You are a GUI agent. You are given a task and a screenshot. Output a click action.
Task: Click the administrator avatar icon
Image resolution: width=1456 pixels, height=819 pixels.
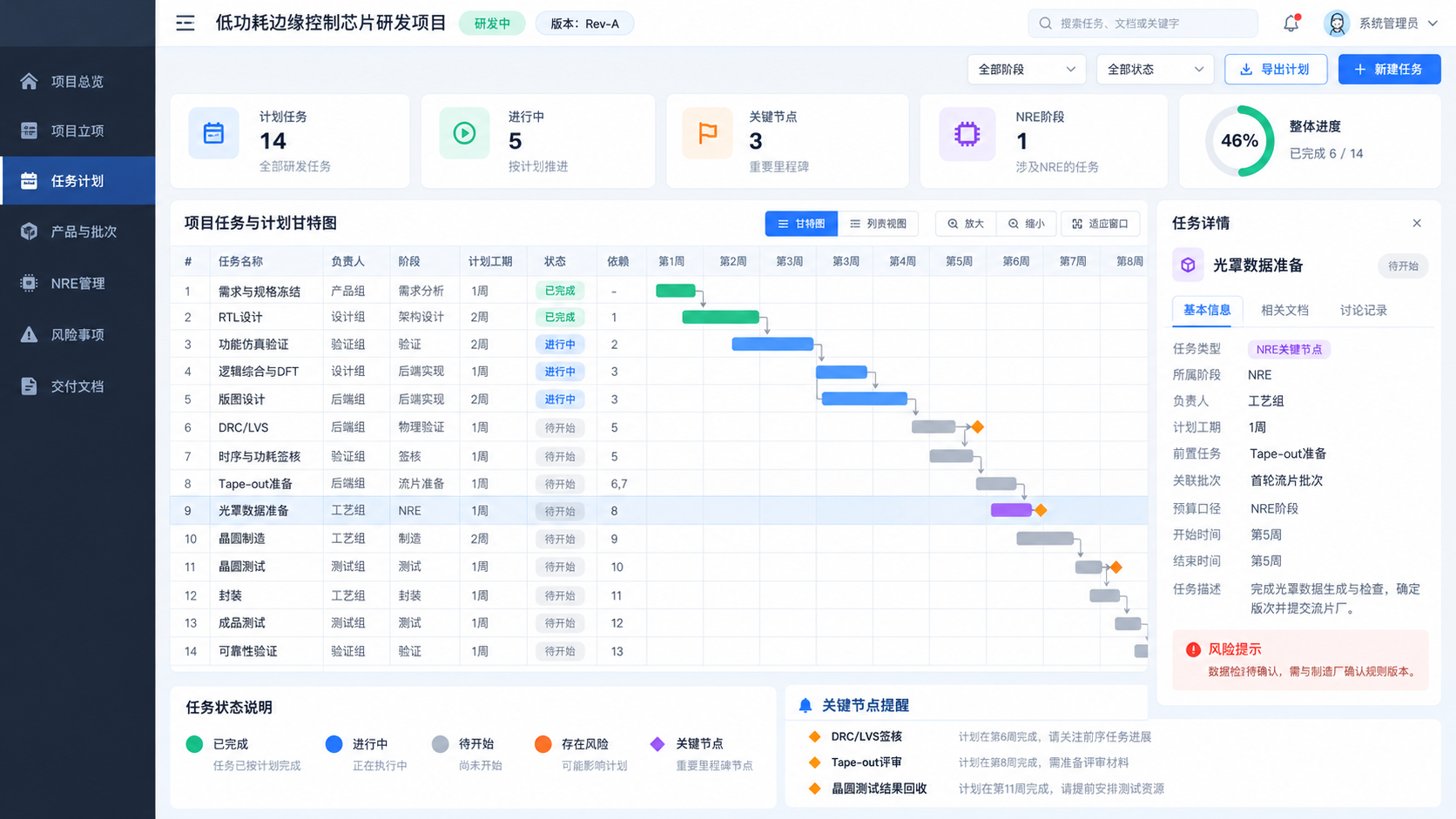pyautogui.click(x=1337, y=23)
